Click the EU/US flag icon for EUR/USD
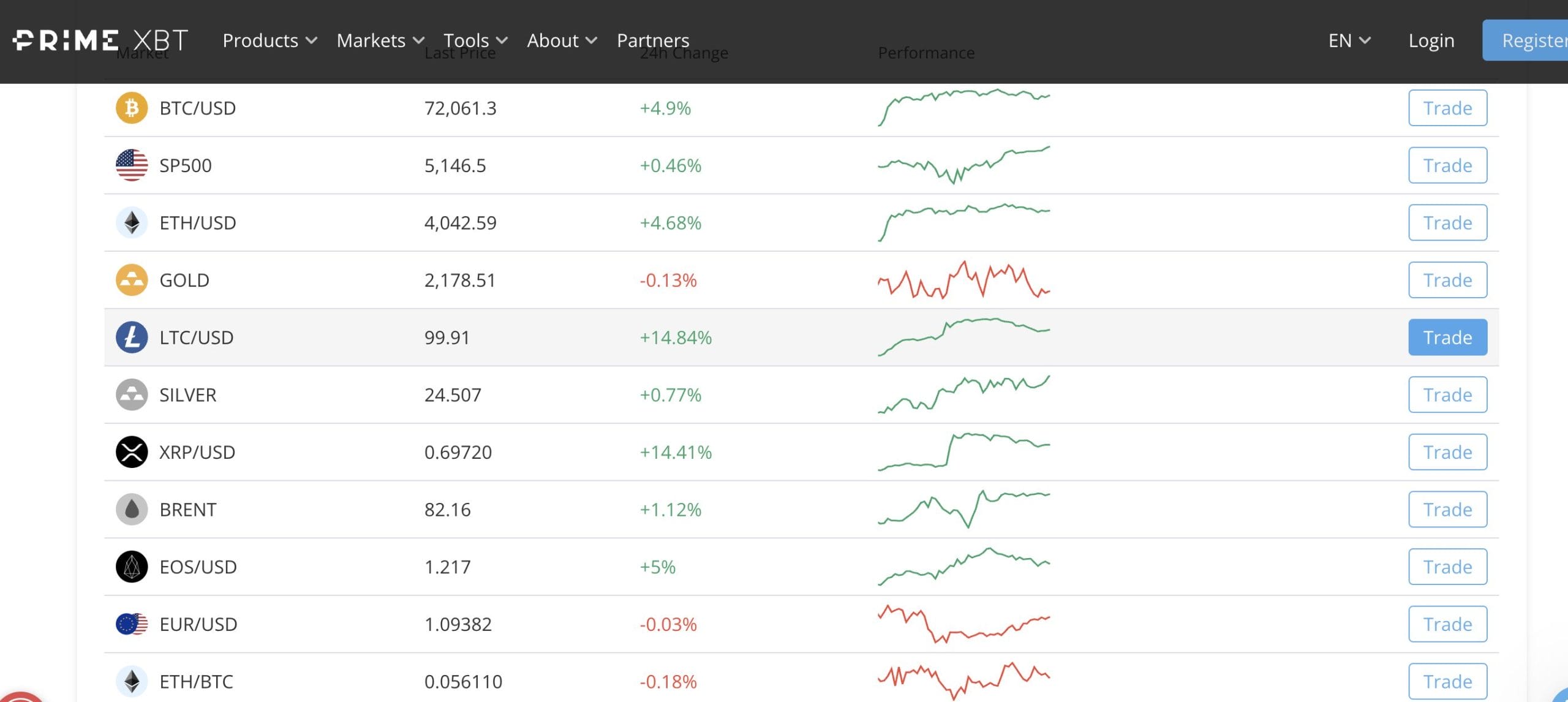The image size is (1568, 702). (x=132, y=624)
